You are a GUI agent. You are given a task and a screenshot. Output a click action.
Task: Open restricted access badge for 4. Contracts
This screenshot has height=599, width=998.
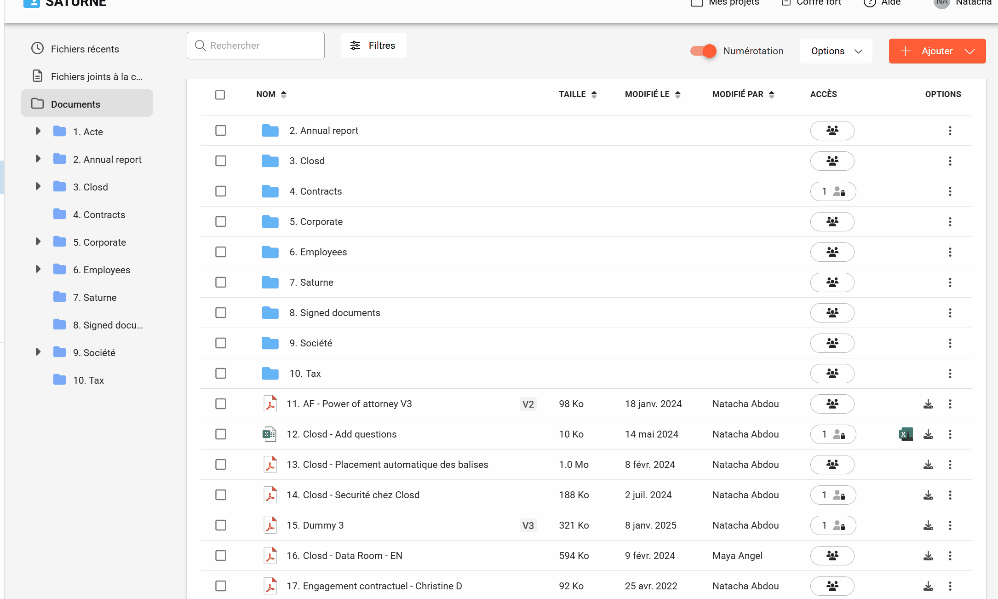click(x=832, y=192)
